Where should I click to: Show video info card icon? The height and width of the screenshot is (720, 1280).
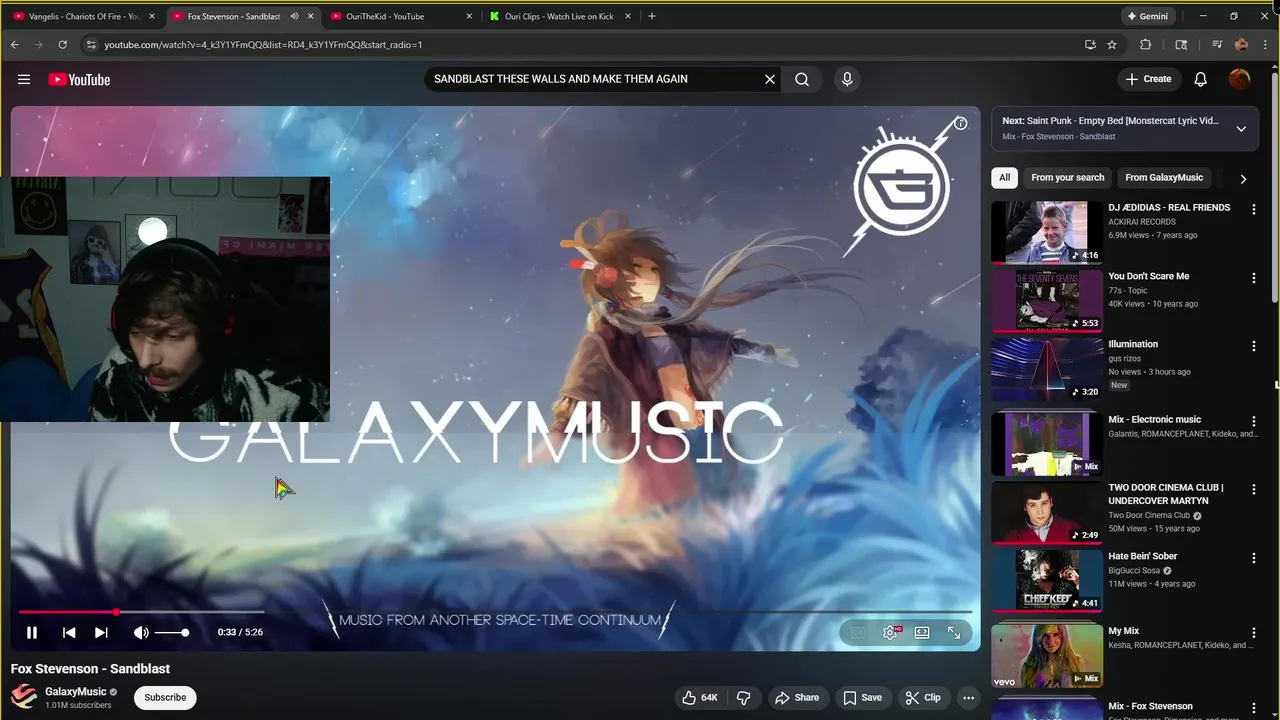coord(960,123)
